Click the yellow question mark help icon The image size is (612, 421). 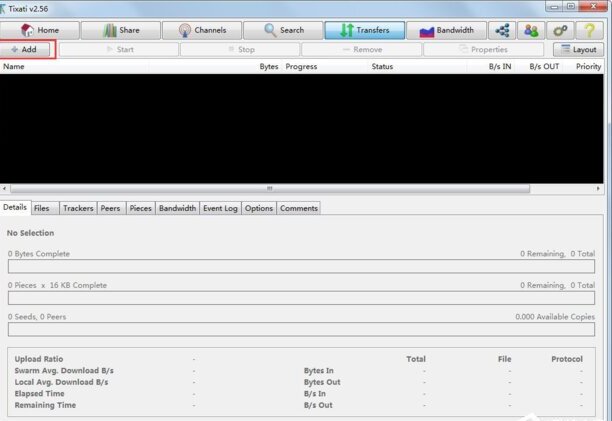(x=589, y=30)
